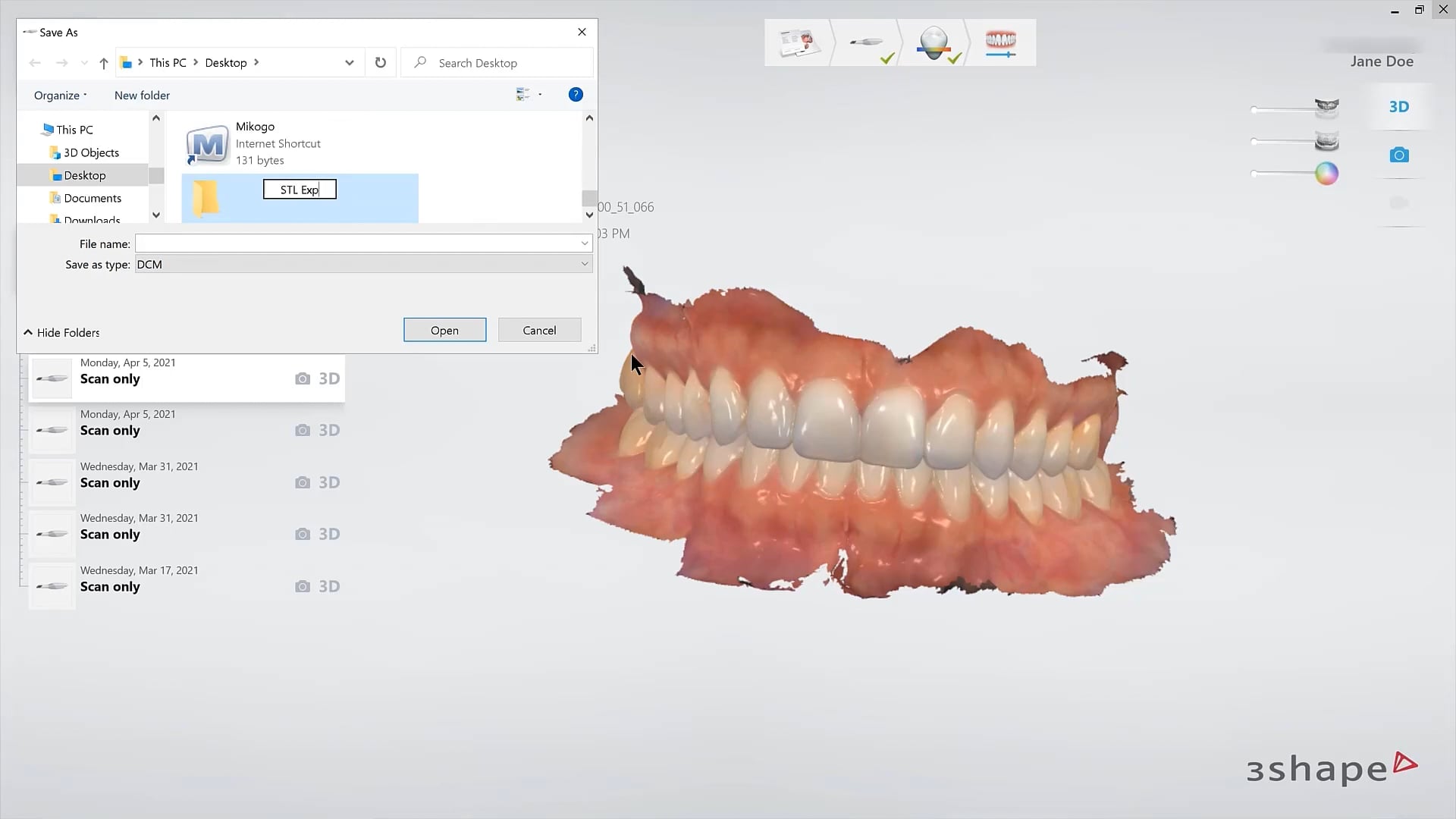
Task: Select the intraoral scanner workflow step
Action: coord(867,42)
